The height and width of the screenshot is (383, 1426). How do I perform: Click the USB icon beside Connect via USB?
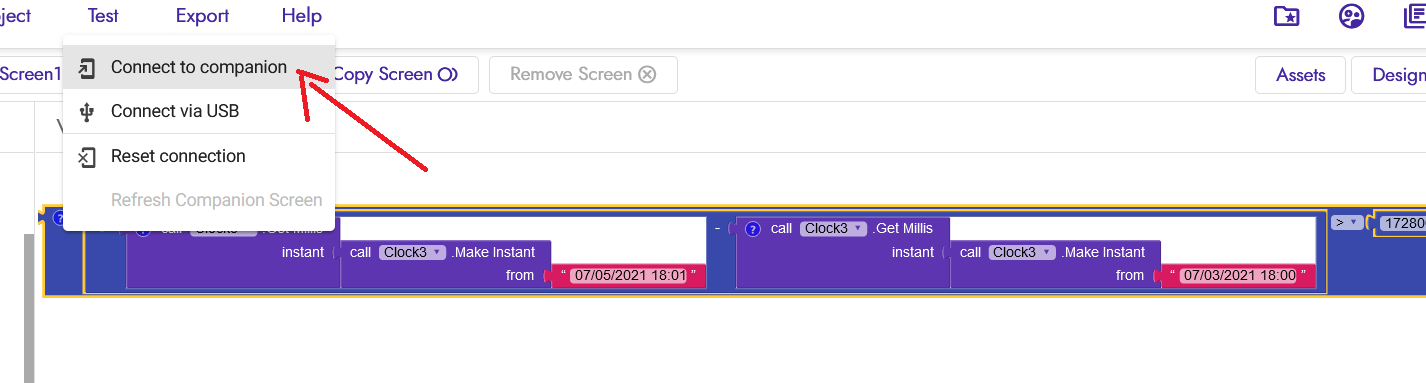coord(88,111)
